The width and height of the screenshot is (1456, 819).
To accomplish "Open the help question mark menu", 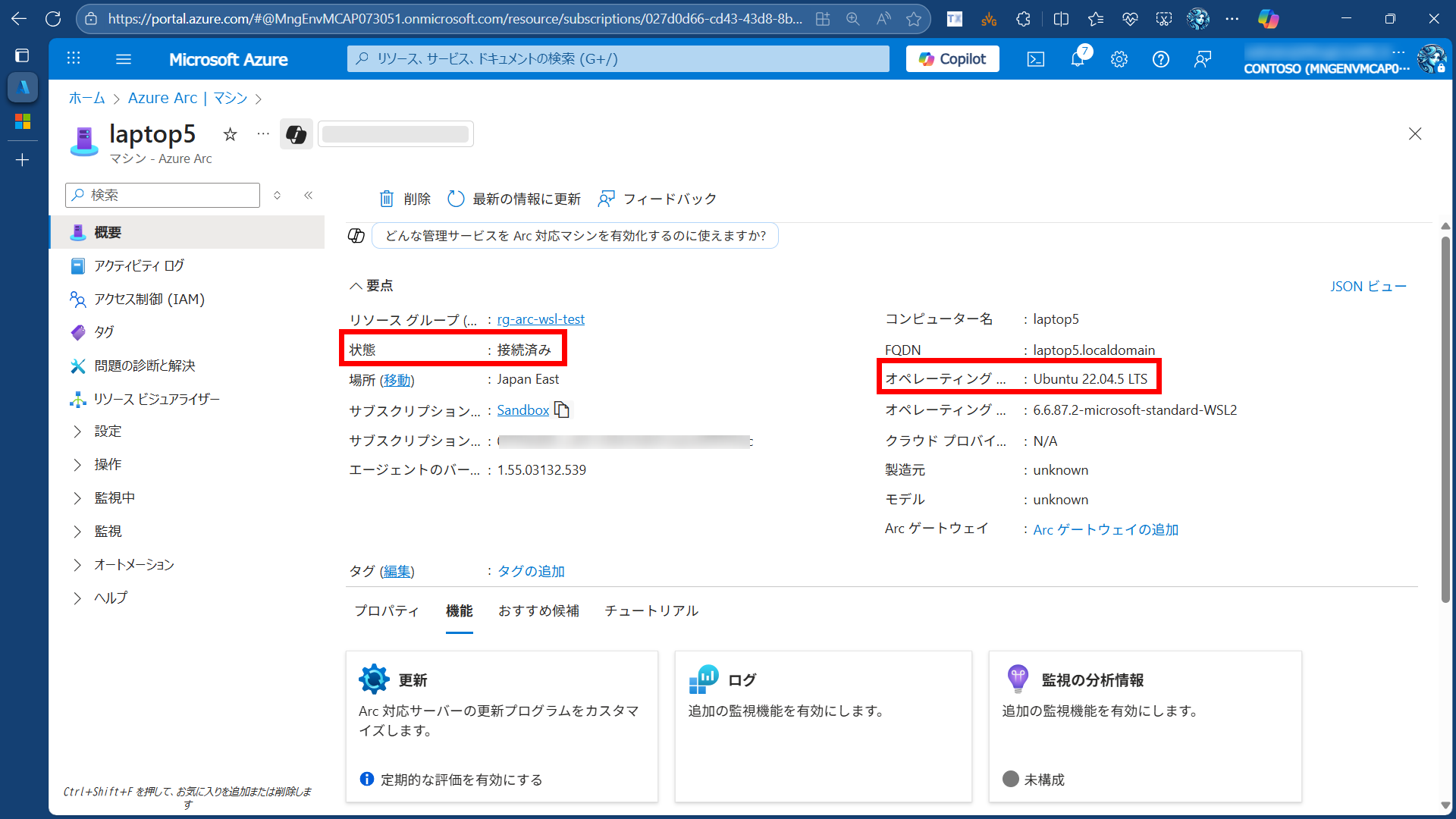I will tap(1161, 59).
